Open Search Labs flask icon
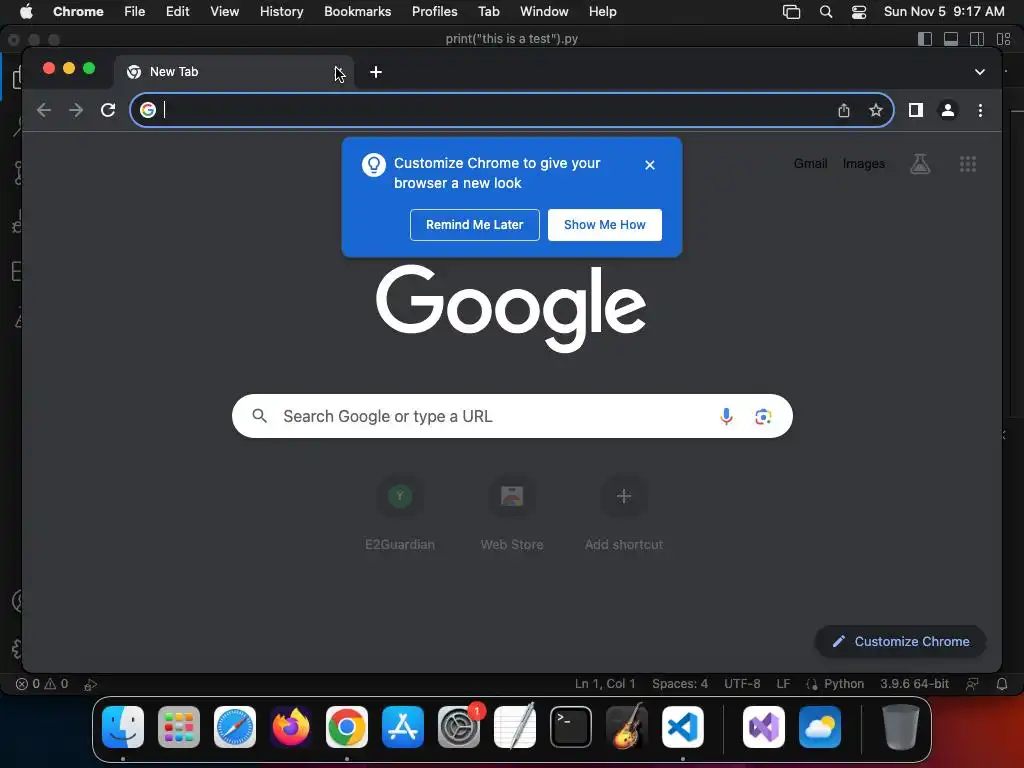Image resolution: width=1024 pixels, height=768 pixels. point(920,164)
